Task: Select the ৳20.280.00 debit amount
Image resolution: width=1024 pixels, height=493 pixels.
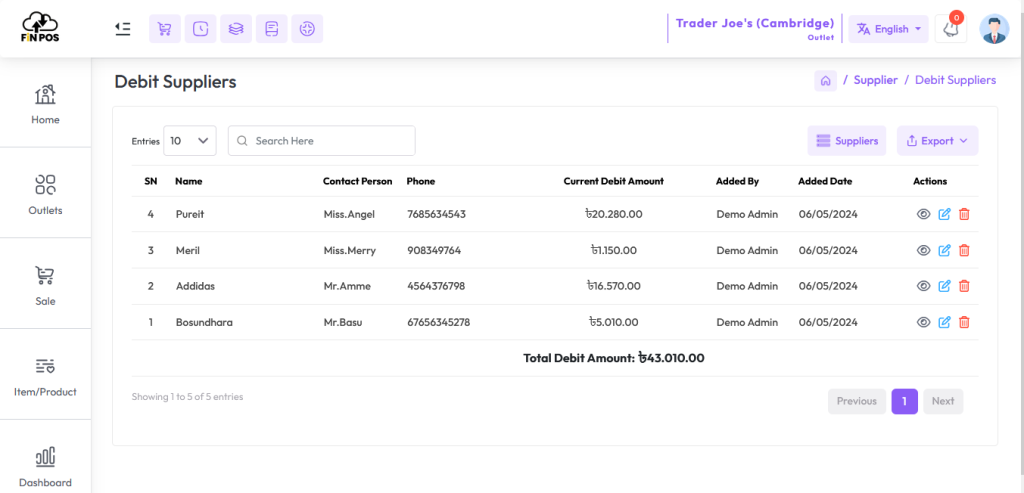Action: pos(613,214)
